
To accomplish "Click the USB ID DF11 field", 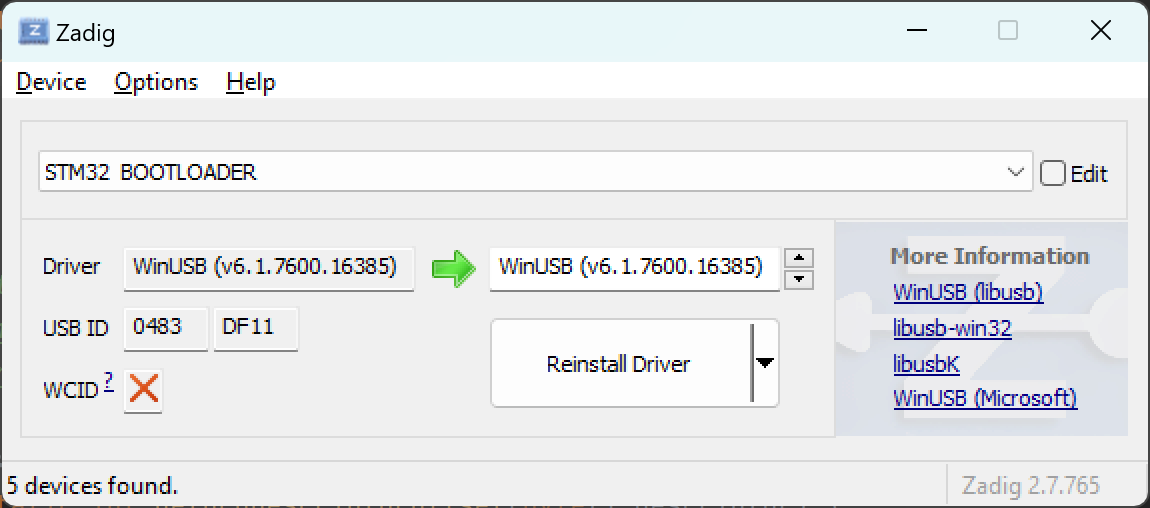I will pos(256,328).
